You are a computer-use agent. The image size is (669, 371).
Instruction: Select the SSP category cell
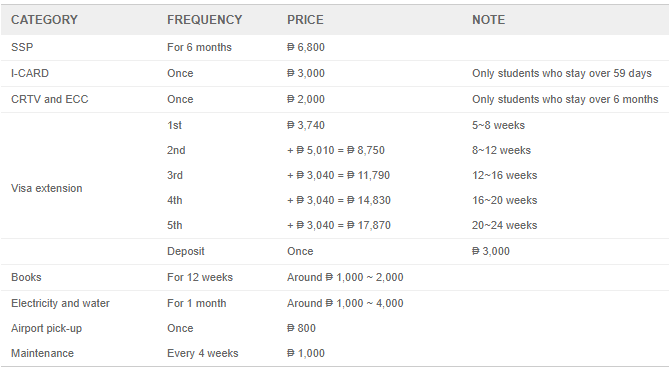(x=22, y=47)
